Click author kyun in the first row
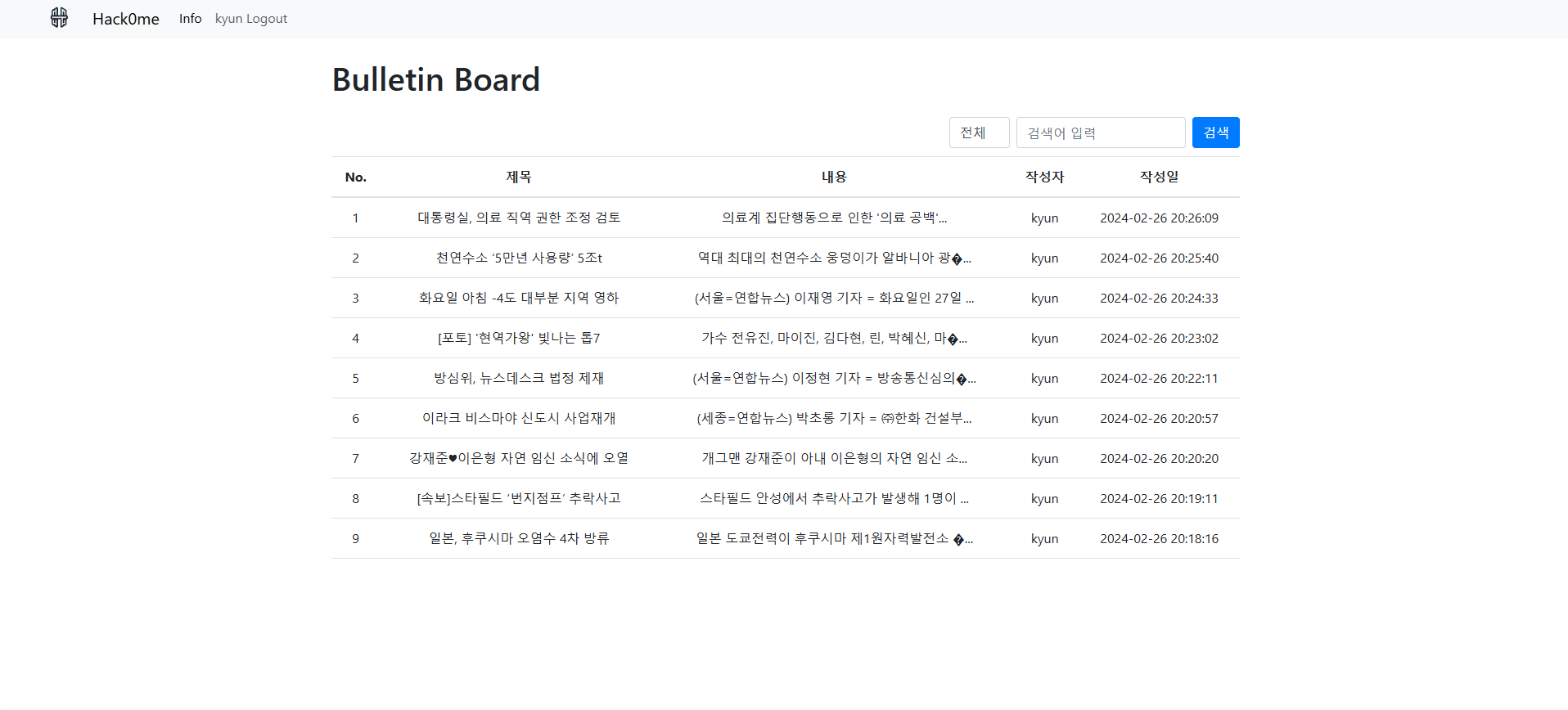1568x710 pixels. tap(1044, 218)
